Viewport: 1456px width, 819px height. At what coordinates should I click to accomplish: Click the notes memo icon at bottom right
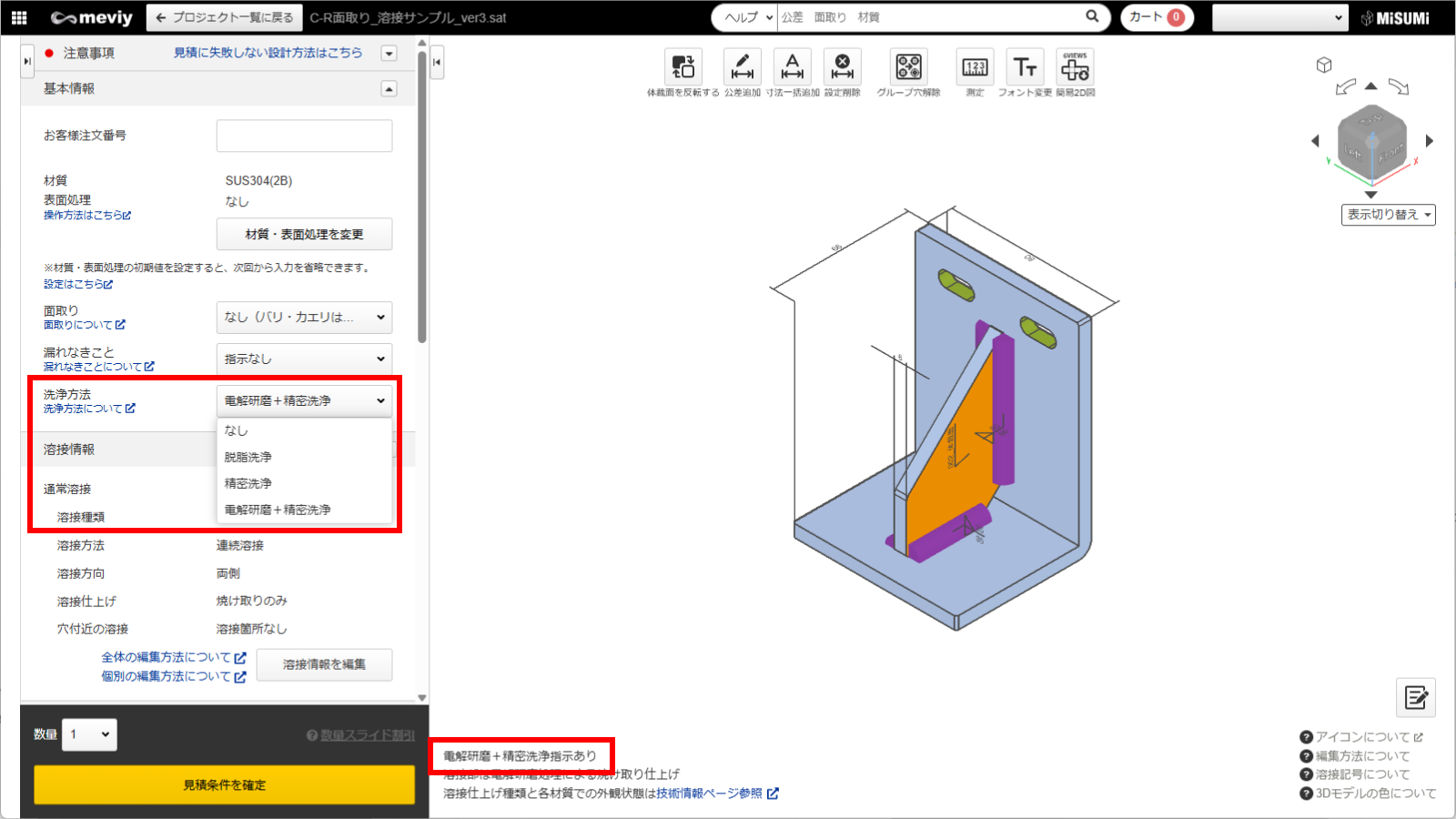(1415, 698)
